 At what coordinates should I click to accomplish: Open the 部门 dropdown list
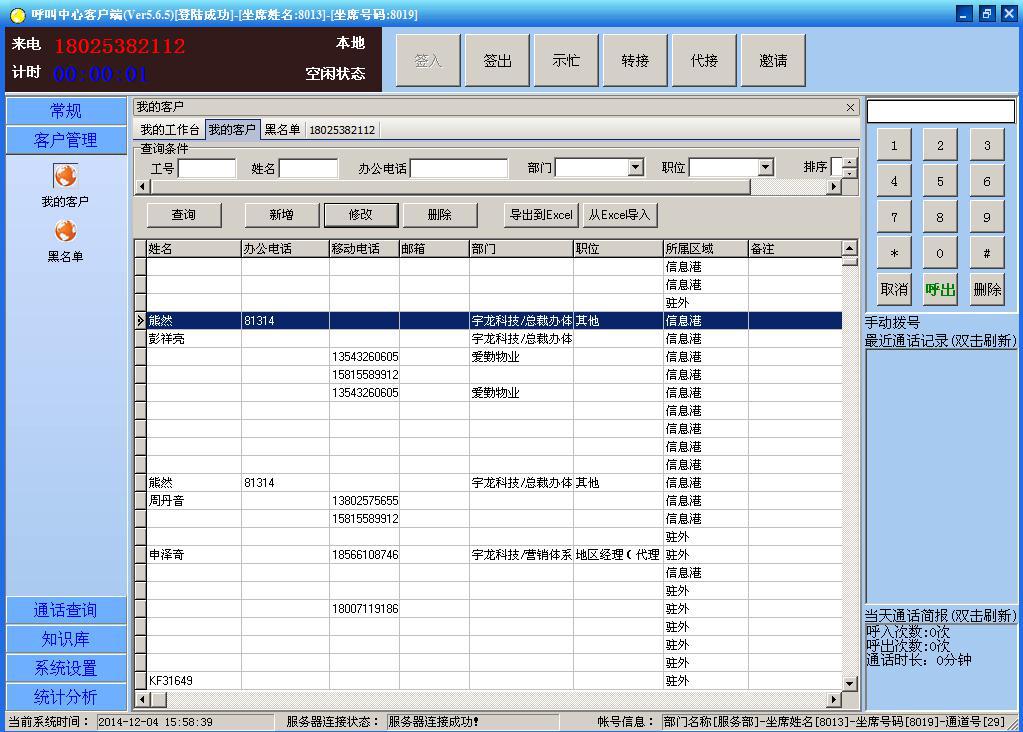(635, 168)
